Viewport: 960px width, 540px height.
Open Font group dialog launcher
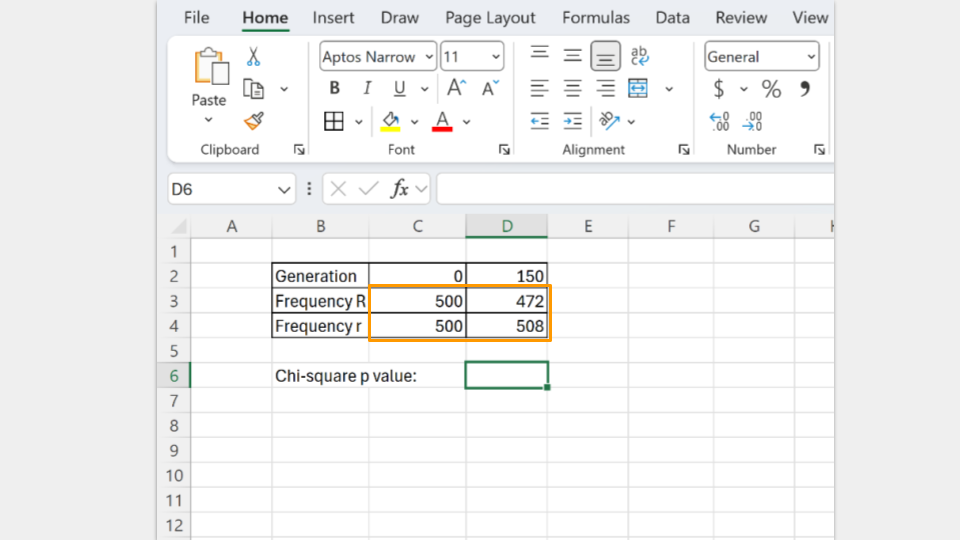point(504,149)
